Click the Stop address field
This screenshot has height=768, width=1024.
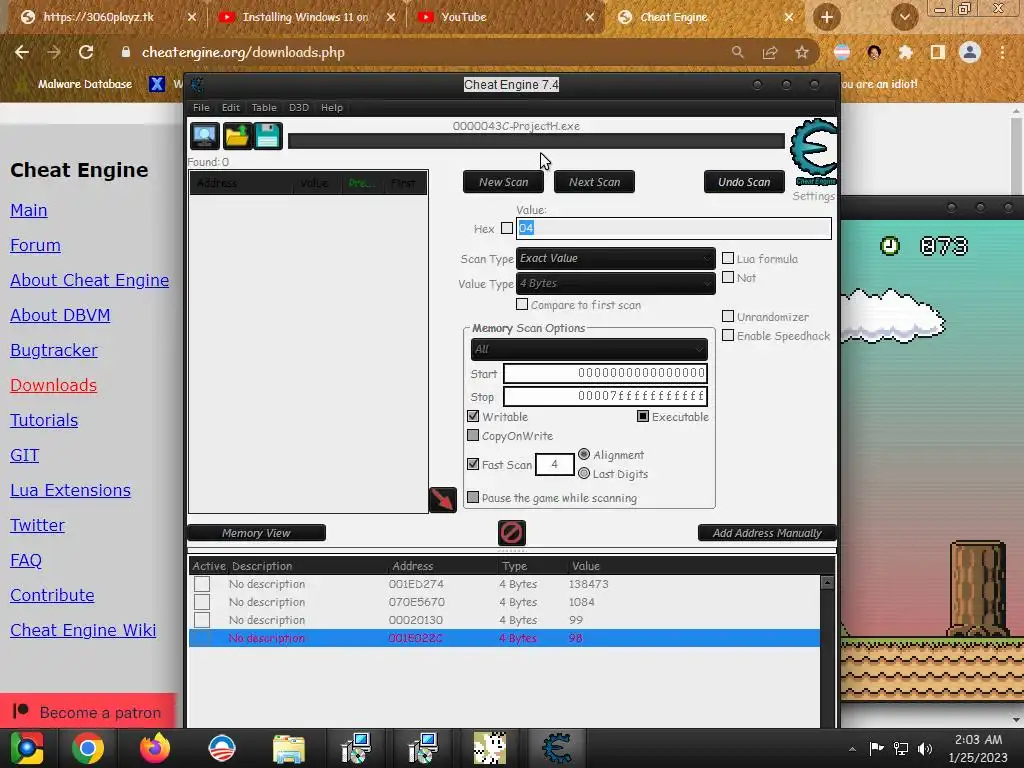point(605,396)
